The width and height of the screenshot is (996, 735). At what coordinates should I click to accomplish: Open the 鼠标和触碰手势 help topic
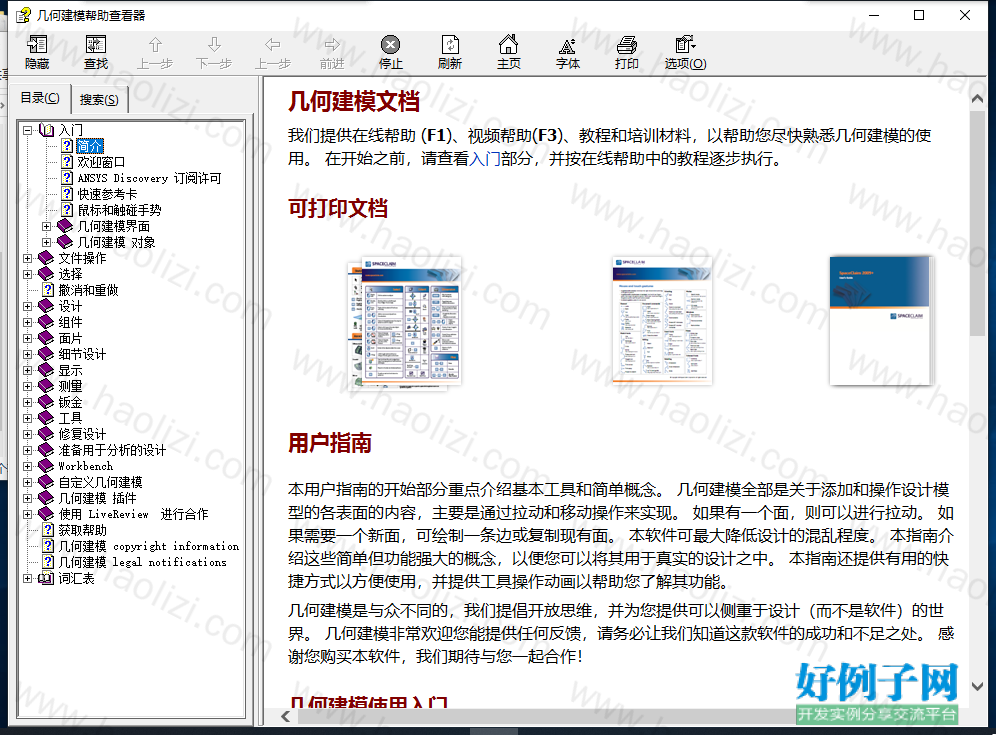119,210
